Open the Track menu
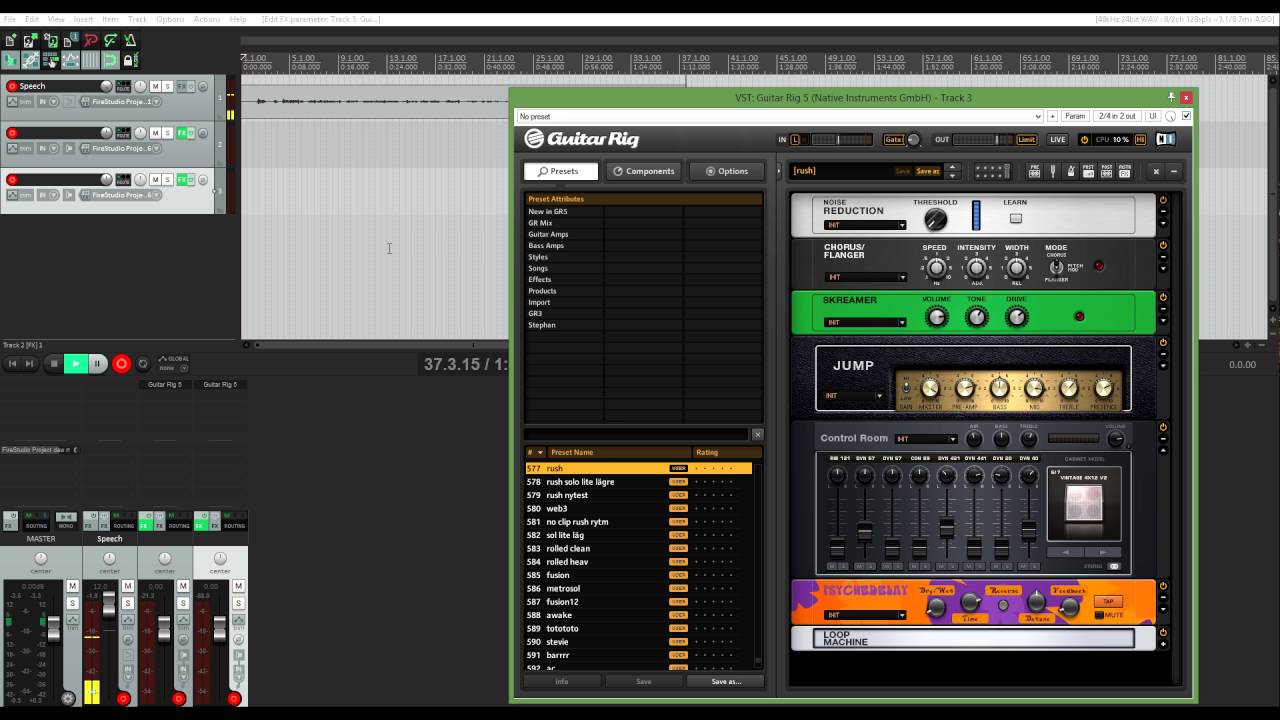Image resolution: width=1280 pixels, height=720 pixels. (137, 19)
